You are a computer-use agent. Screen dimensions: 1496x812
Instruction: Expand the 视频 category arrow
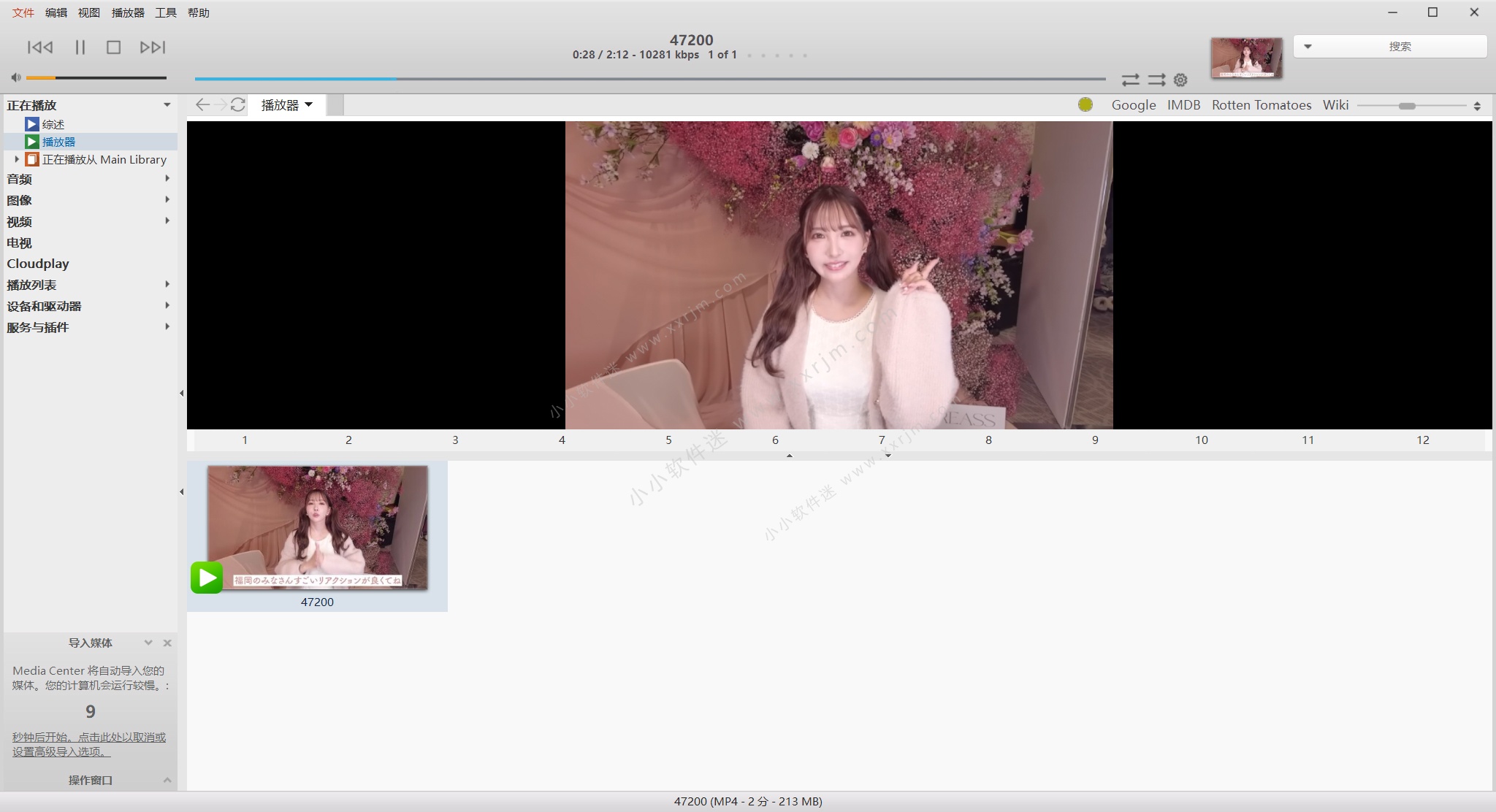coord(168,221)
